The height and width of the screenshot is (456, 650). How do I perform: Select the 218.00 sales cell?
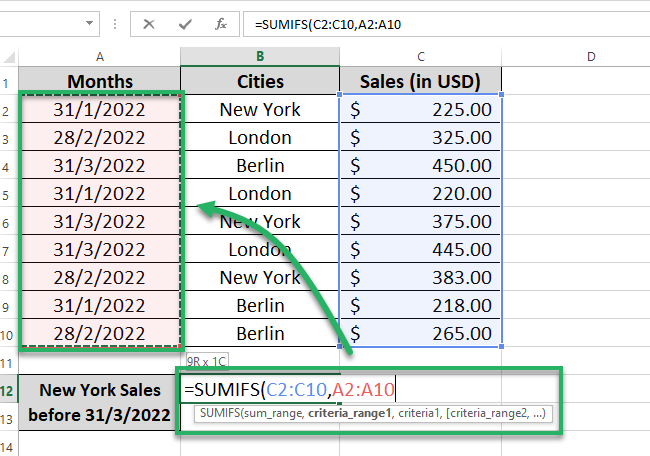[x=420, y=305]
